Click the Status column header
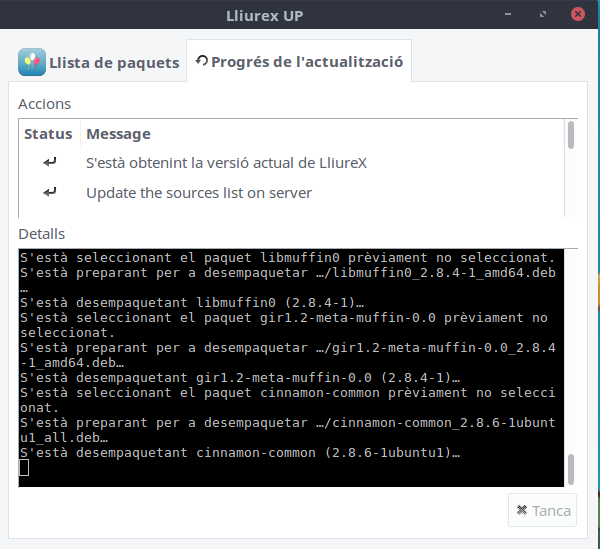Viewport: 600px width, 549px height. click(x=48, y=134)
